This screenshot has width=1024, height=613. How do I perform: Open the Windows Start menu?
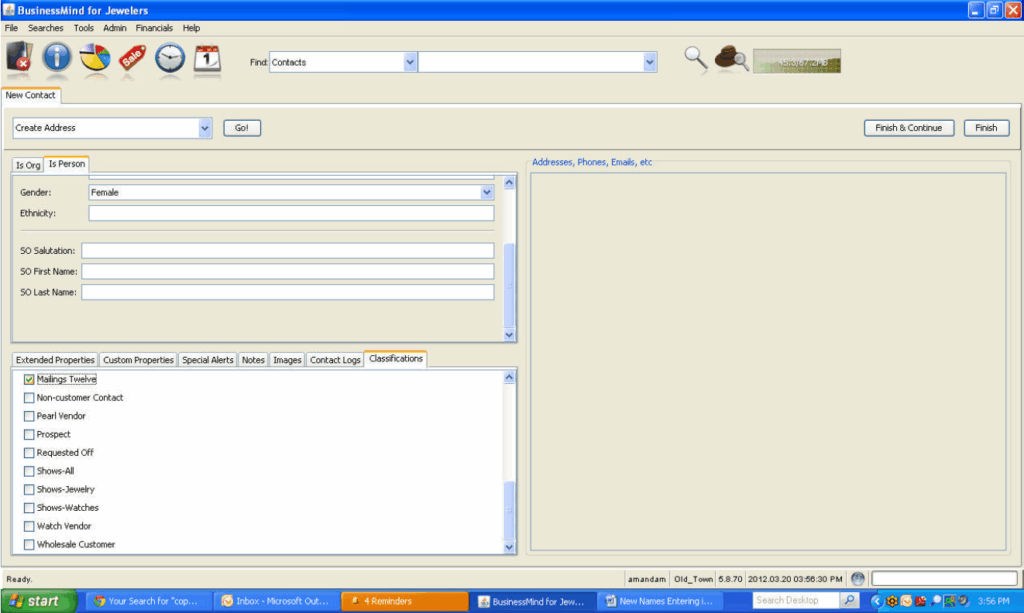pyautogui.click(x=38, y=601)
